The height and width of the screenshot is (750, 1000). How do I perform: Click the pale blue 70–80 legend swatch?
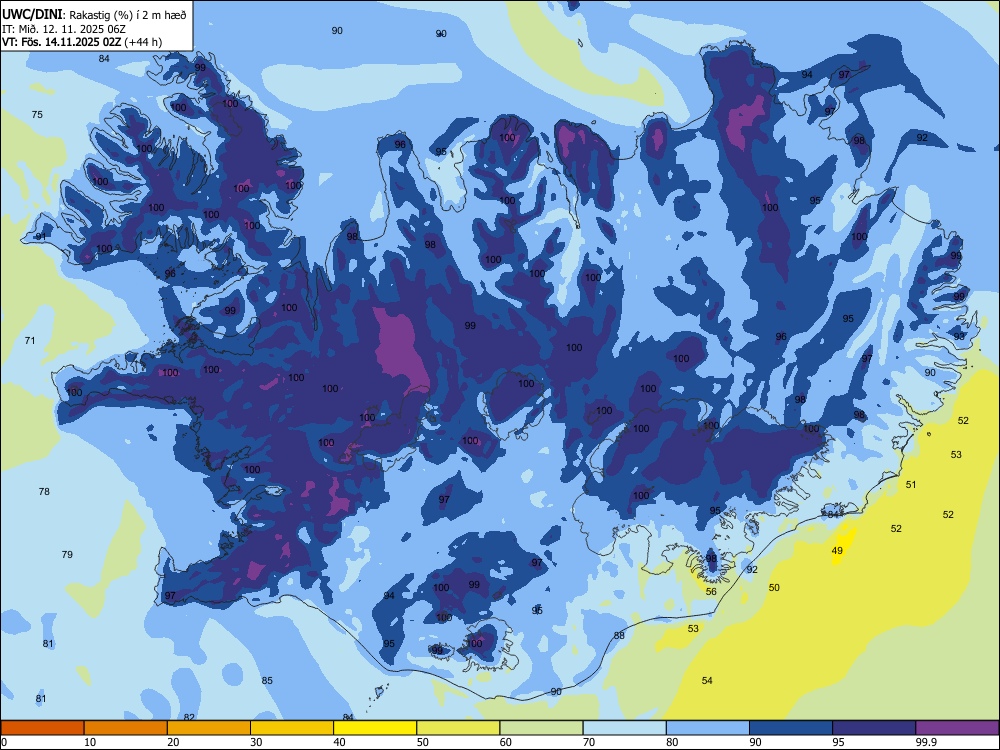tap(624, 728)
